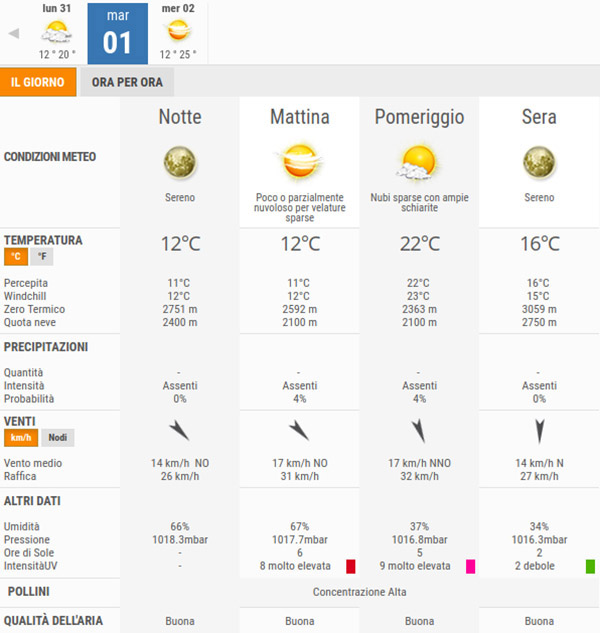This screenshot has height=633, width=600.
Task: Click '32 km/h' Pomeriggio gust value
Action: click(420, 476)
